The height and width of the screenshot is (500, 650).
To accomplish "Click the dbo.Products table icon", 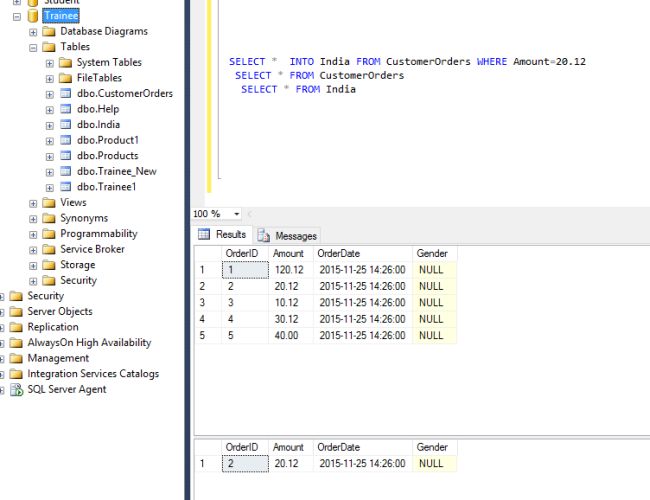I will (65, 156).
